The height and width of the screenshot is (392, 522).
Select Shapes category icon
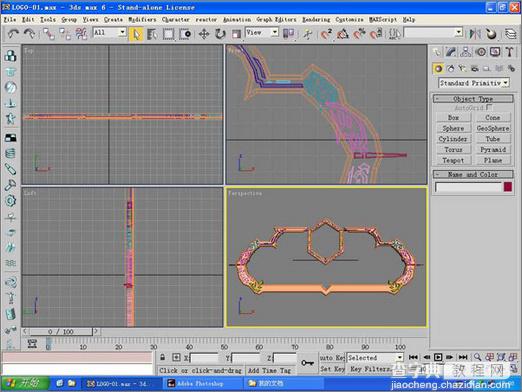450,69
